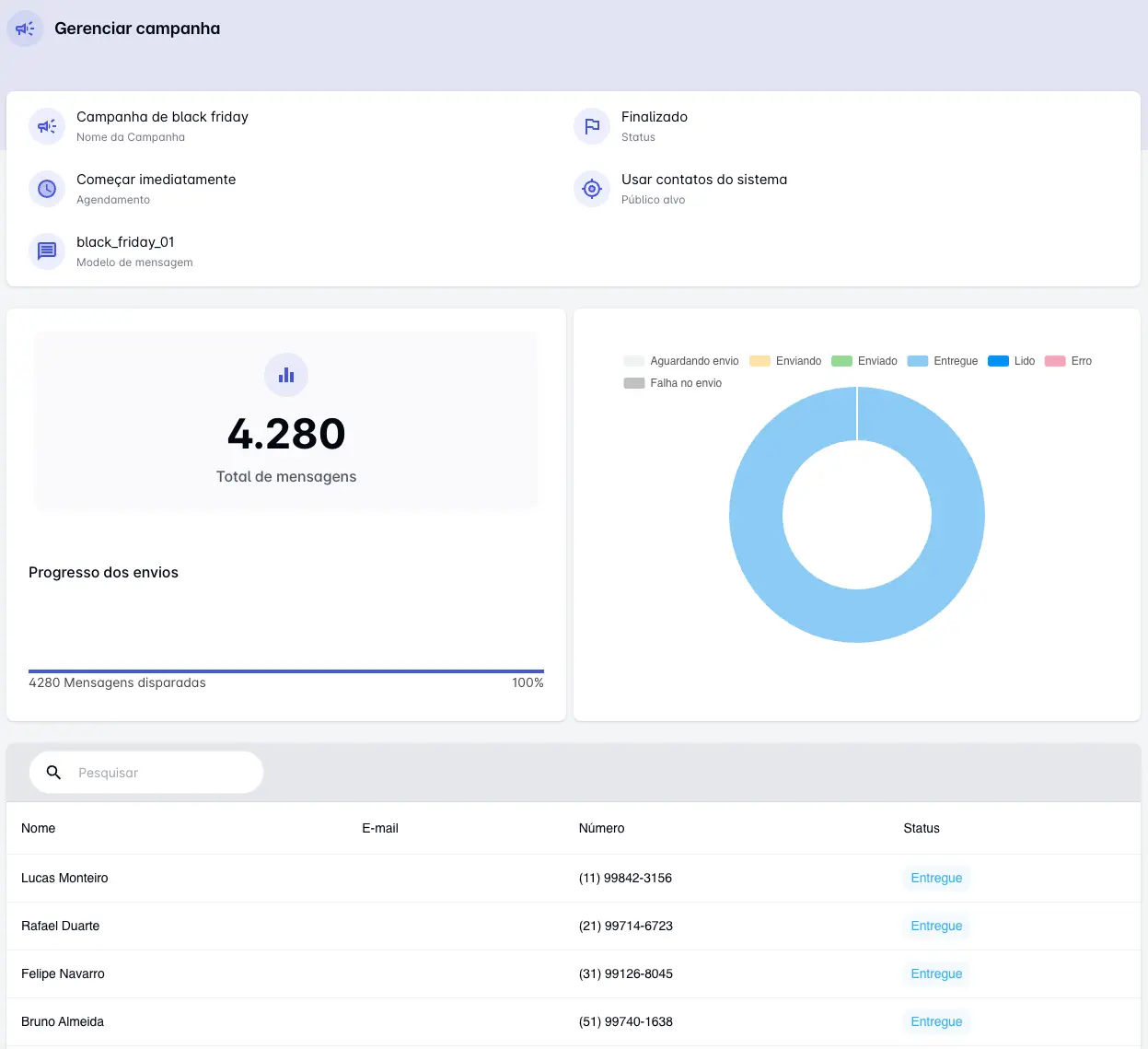Click the black_friday_01 template name
Image resolution: width=1148 pixels, height=1049 pixels.
click(x=125, y=242)
